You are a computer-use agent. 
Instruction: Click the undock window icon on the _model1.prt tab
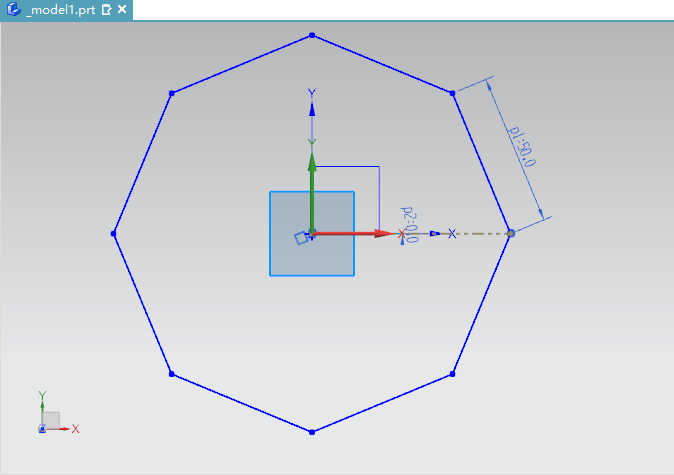106,9
